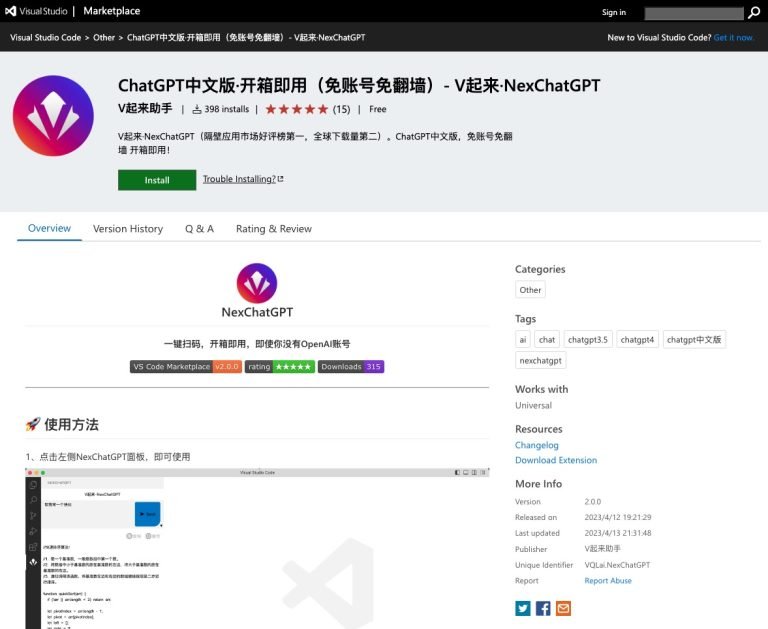Click the NexChatGPT overview title text
Image resolution: width=768 pixels, height=629 pixels.
point(257,312)
